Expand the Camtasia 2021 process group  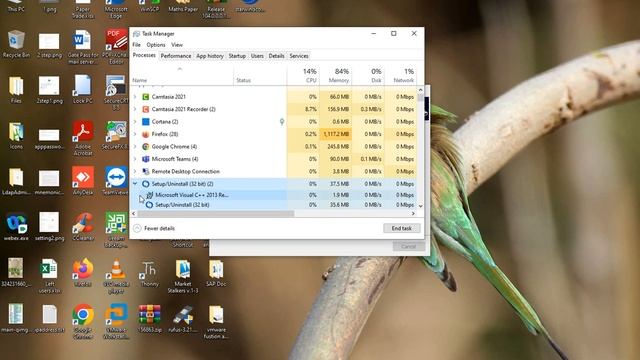click(x=135, y=97)
